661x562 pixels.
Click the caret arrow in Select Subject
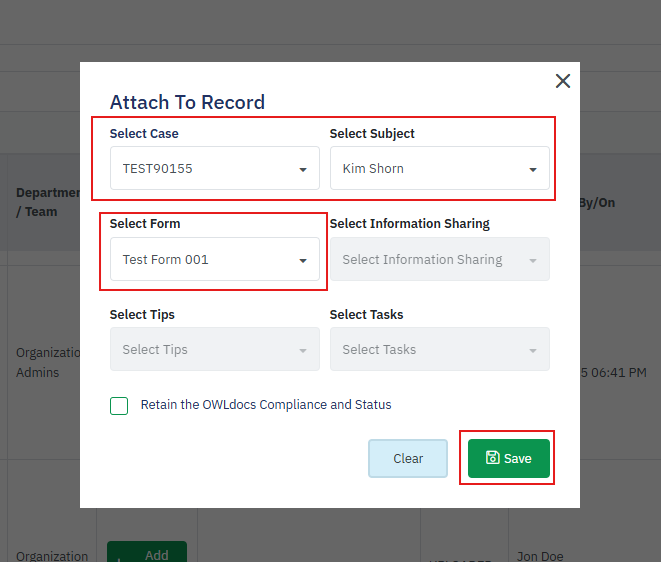[x=533, y=170]
